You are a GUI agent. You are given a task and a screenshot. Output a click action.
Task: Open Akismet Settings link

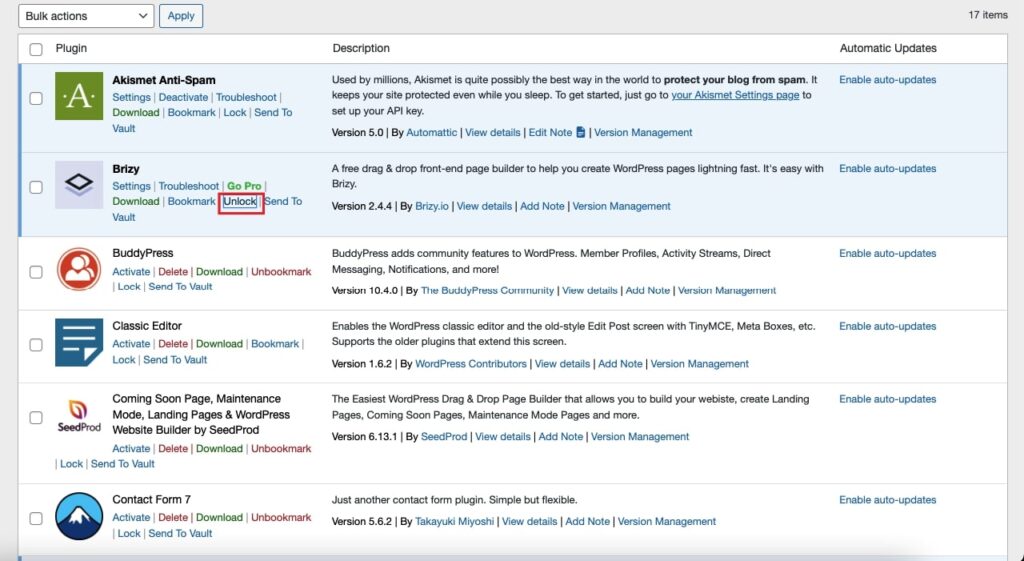131,97
